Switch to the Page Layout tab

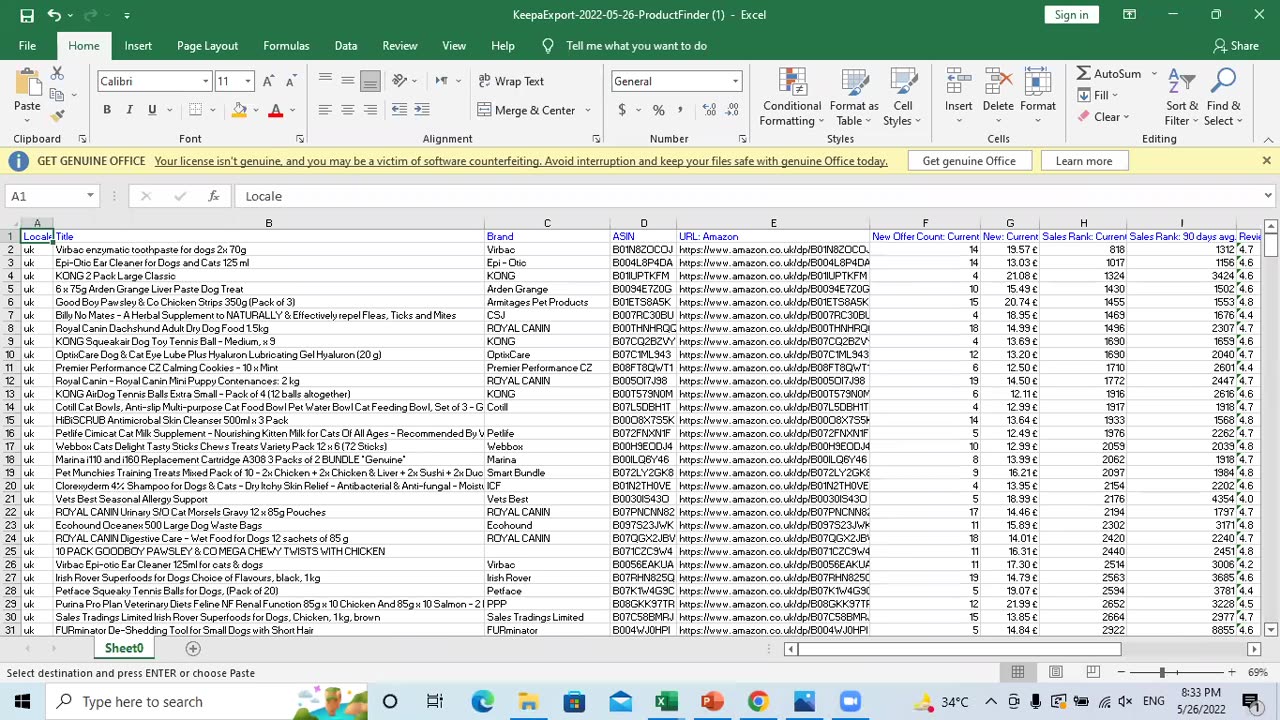click(207, 46)
